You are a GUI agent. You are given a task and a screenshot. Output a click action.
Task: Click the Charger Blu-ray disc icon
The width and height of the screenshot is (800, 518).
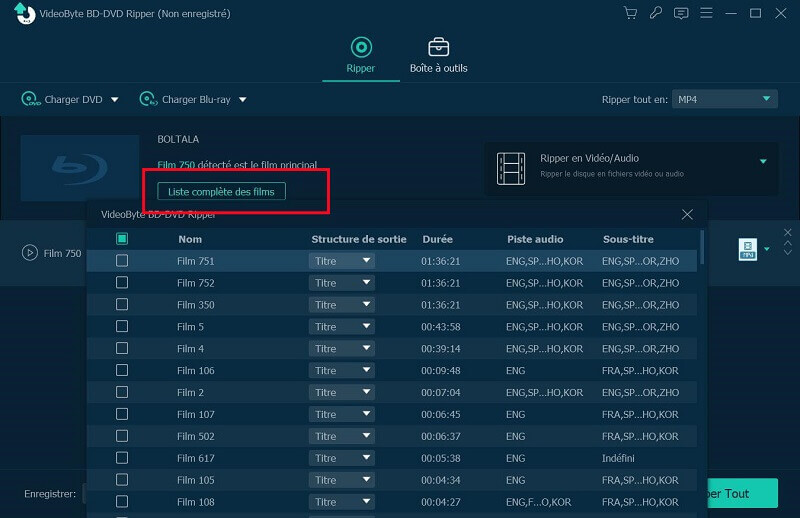[x=148, y=99]
